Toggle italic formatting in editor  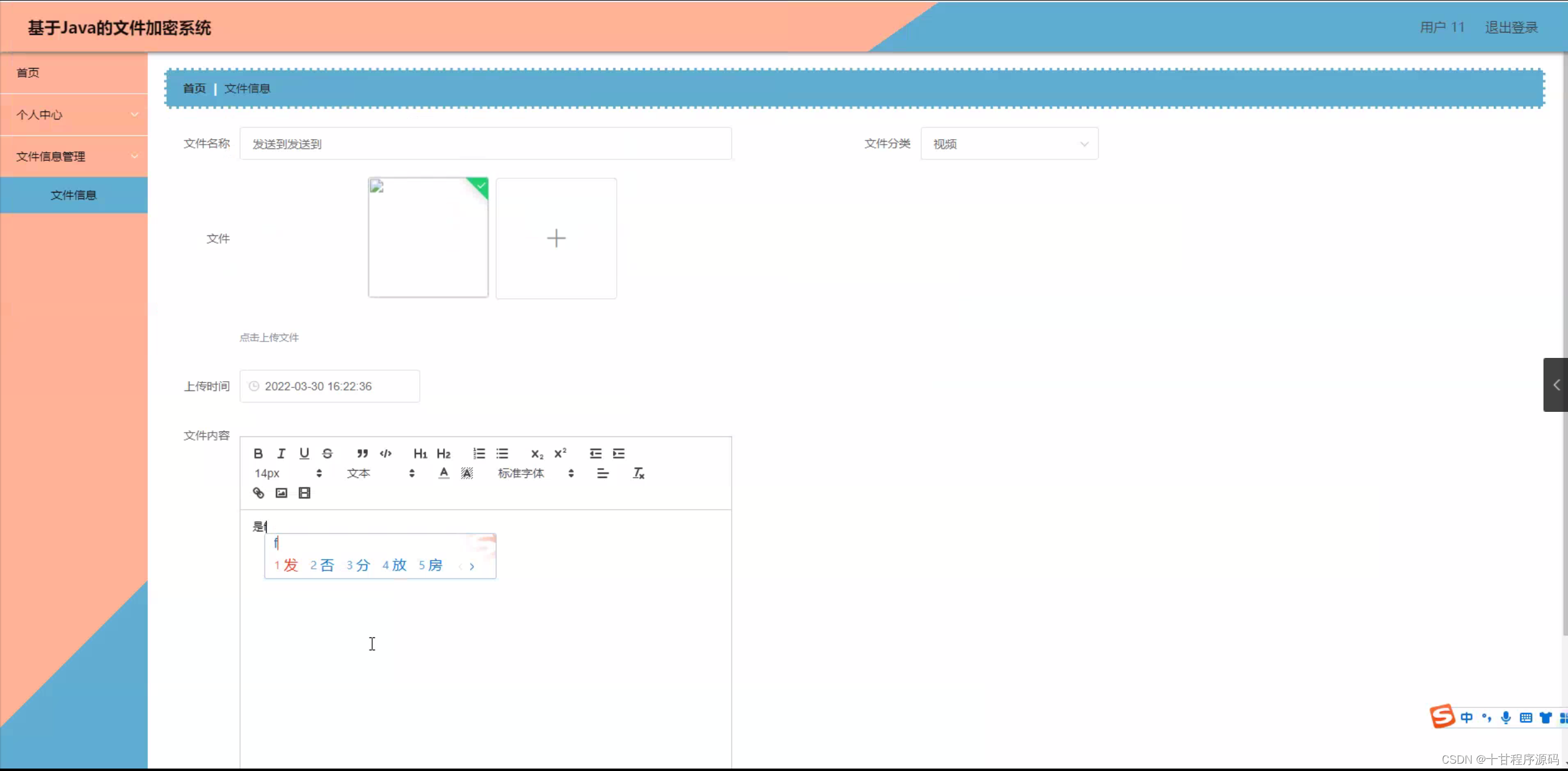click(281, 454)
